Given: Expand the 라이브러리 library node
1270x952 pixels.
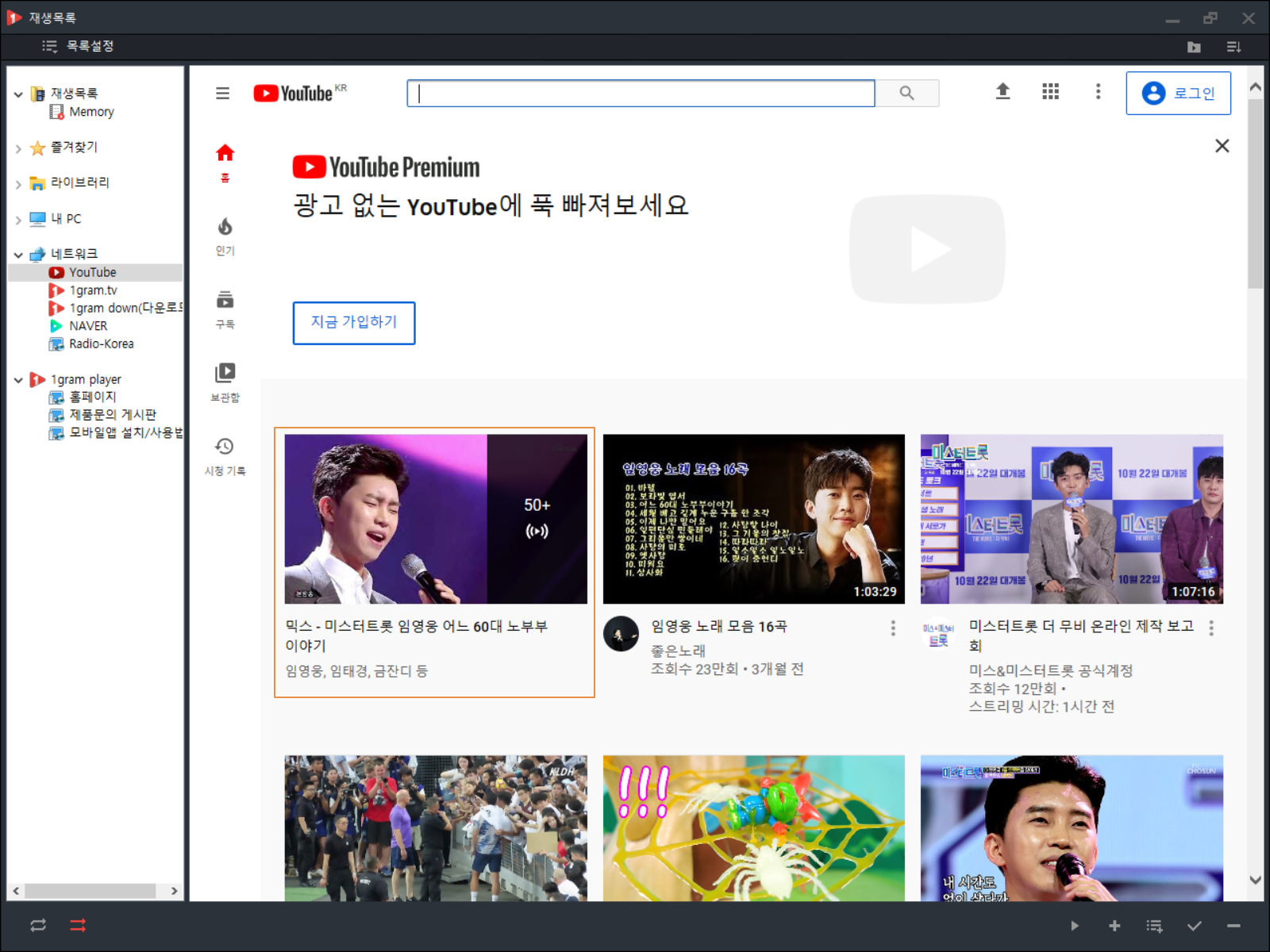Looking at the screenshot, I should pos(18,184).
